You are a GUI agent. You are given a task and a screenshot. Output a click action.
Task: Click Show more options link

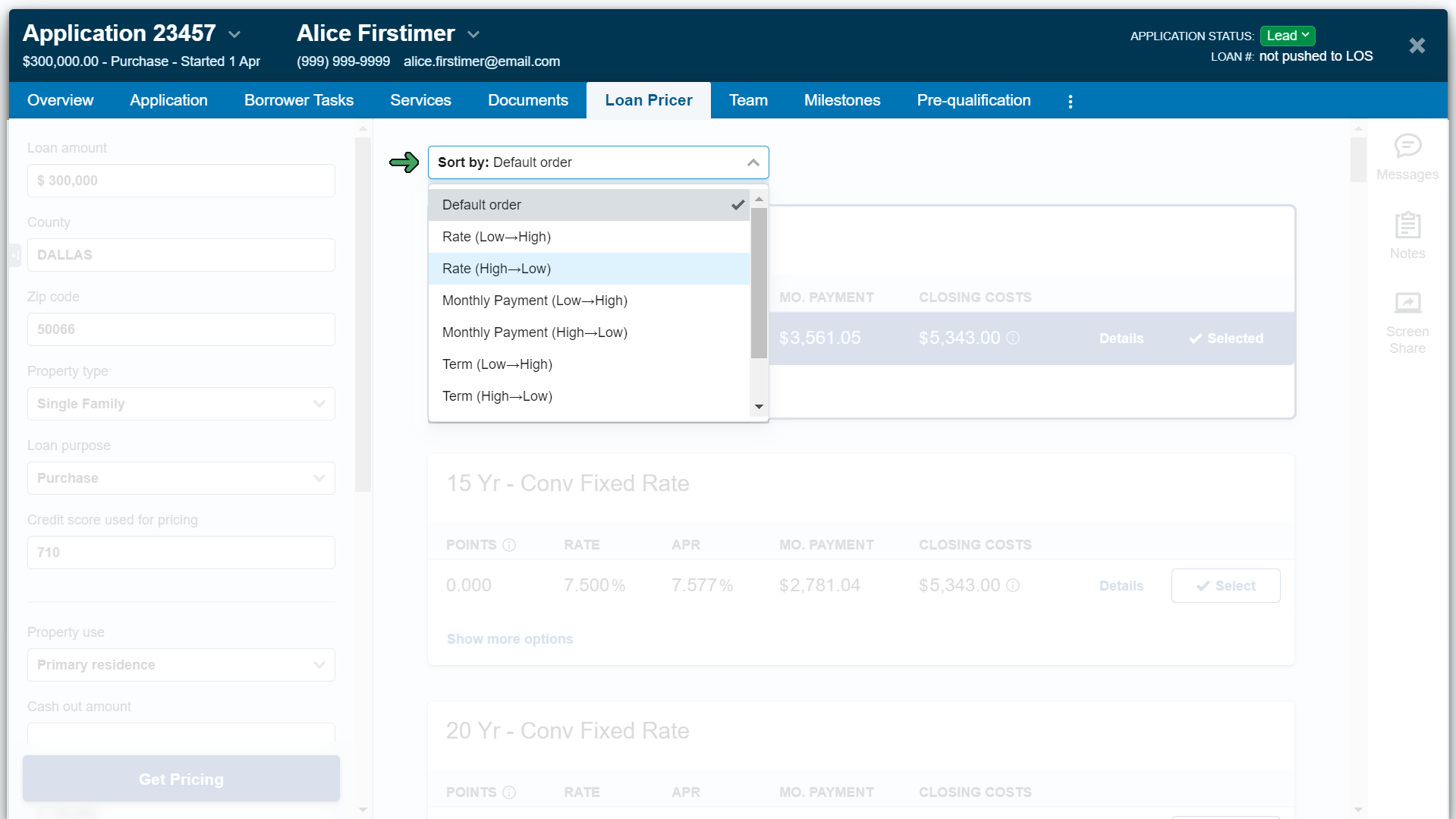(x=509, y=639)
